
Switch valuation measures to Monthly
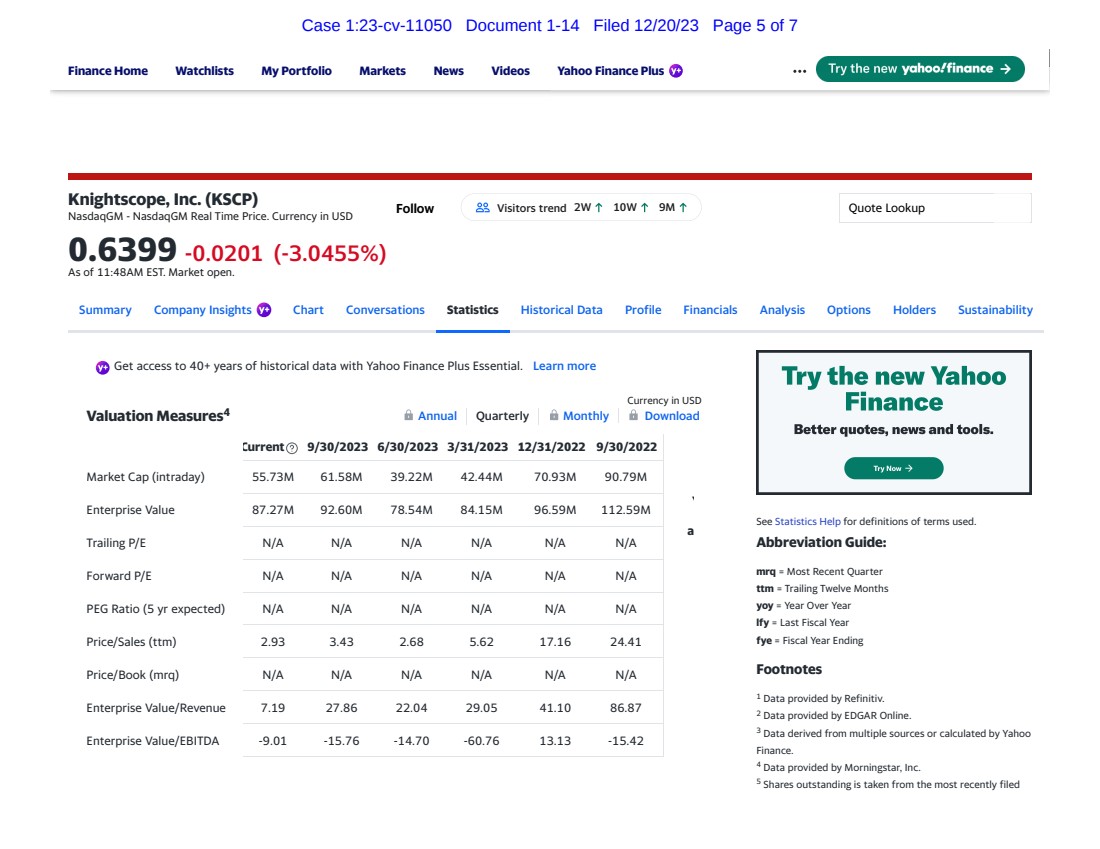585,416
